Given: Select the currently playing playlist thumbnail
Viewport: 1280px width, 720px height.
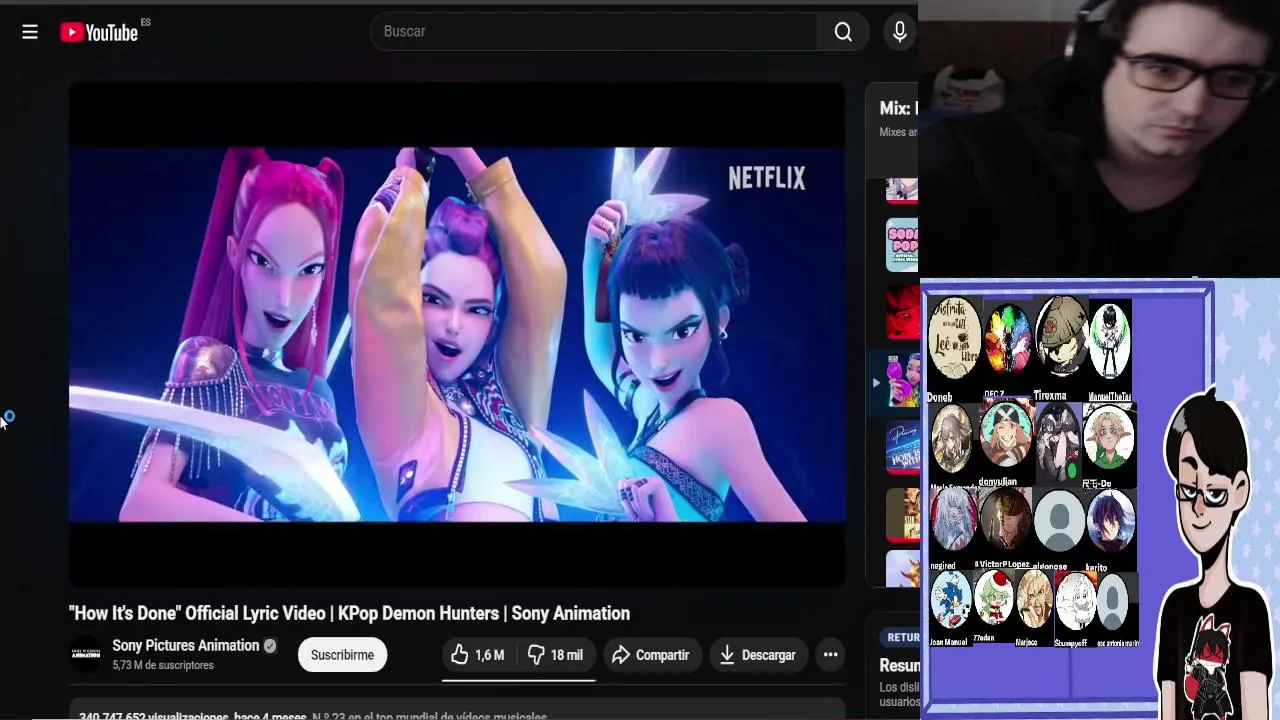Looking at the screenshot, I should (x=902, y=381).
